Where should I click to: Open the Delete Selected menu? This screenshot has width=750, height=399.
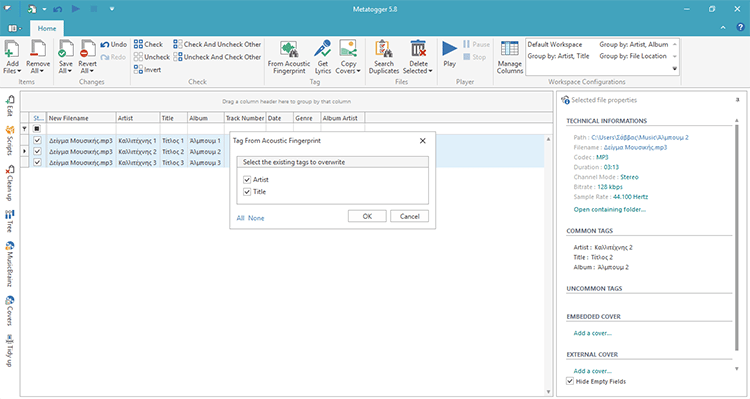point(418,57)
